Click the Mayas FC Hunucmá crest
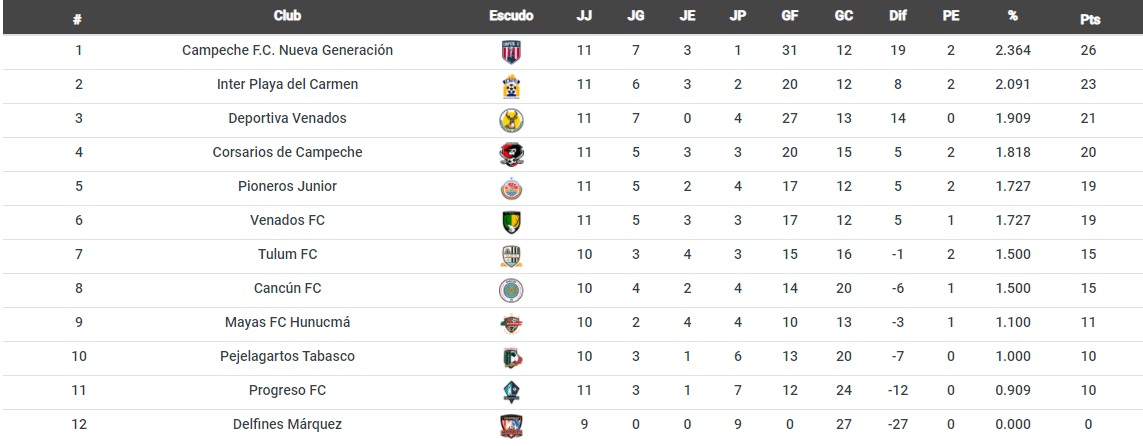This screenshot has height=446, width=1143. pyautogui.click(x=511, y=324)
